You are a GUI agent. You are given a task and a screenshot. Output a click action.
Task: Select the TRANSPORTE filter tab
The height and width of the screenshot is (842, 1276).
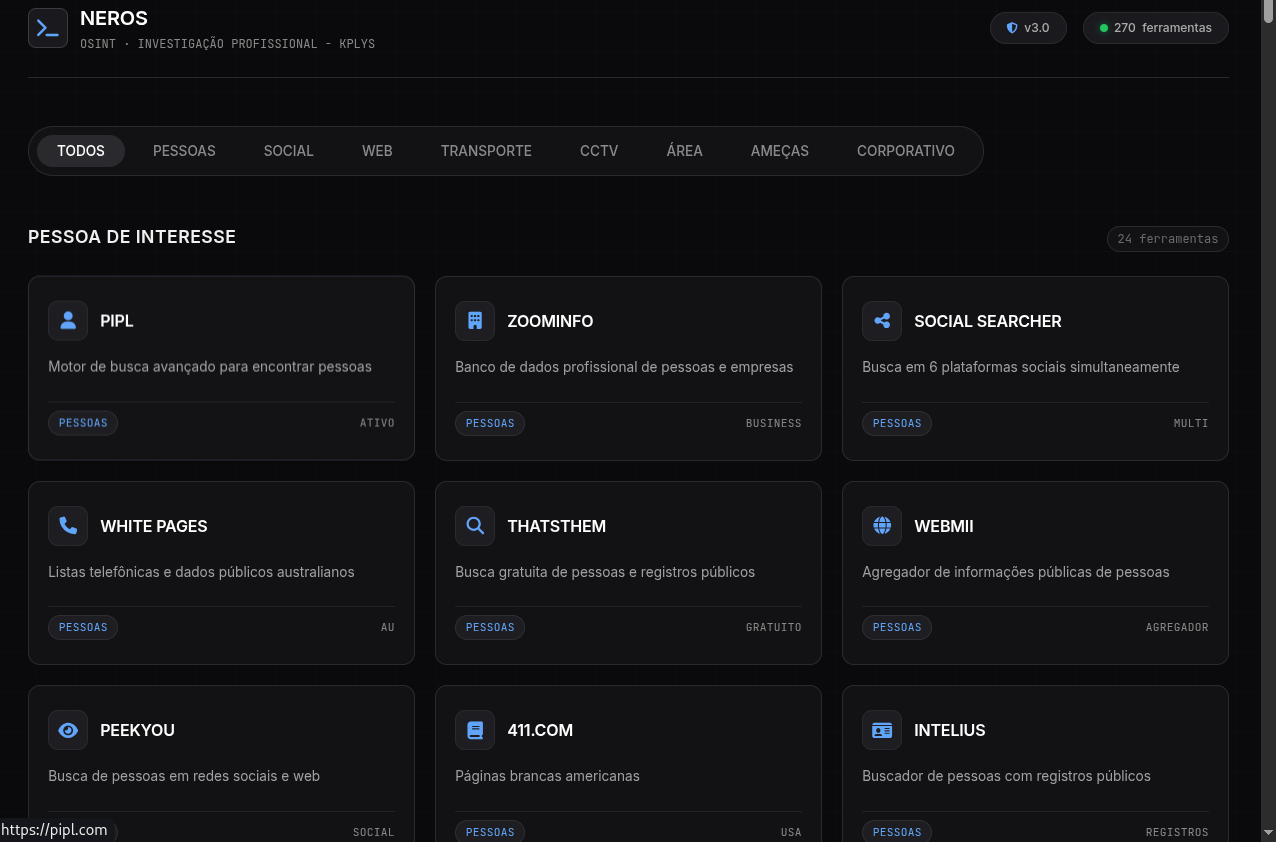coord(486,151)
